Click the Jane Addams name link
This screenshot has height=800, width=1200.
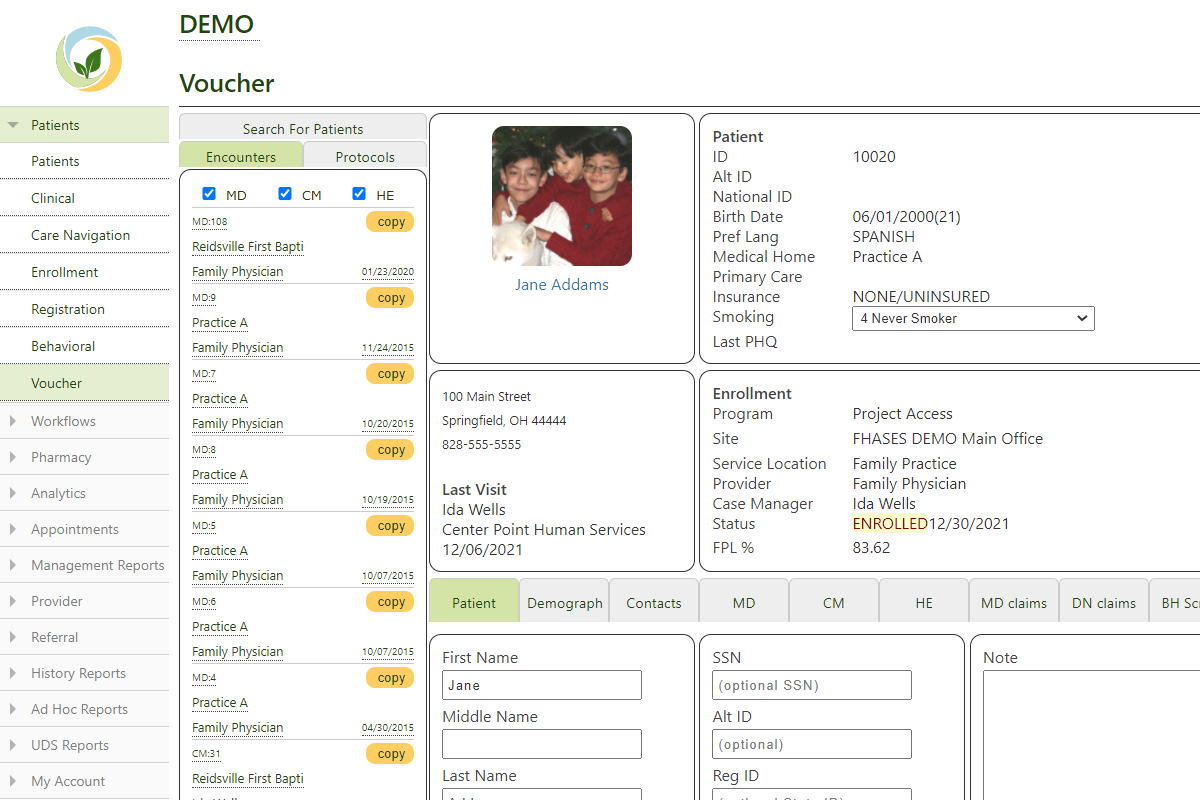point(562,285)
